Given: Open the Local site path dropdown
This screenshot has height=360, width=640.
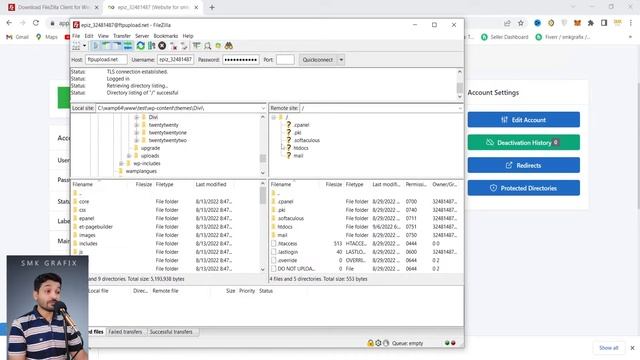Looking at the screenshot, I should [x=263, y=108].
